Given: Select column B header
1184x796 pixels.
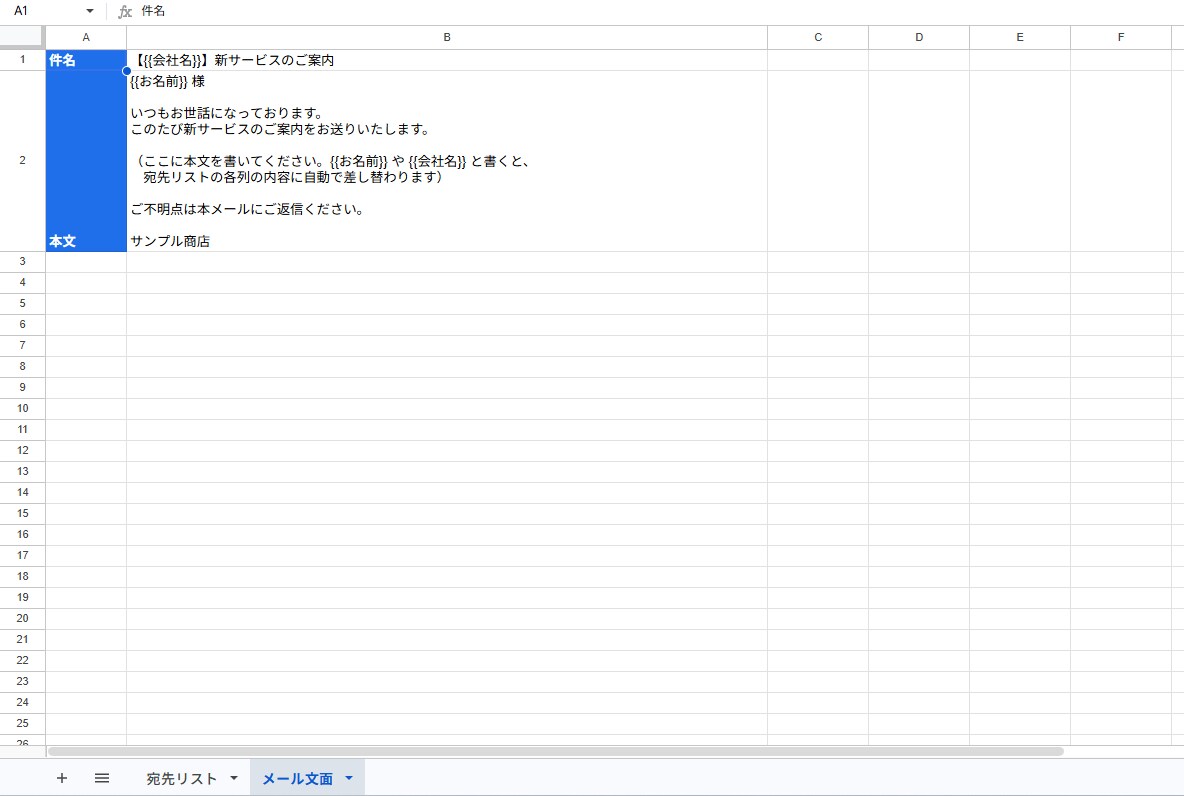Looking at the screenshot, I should [x=447, y=37].
